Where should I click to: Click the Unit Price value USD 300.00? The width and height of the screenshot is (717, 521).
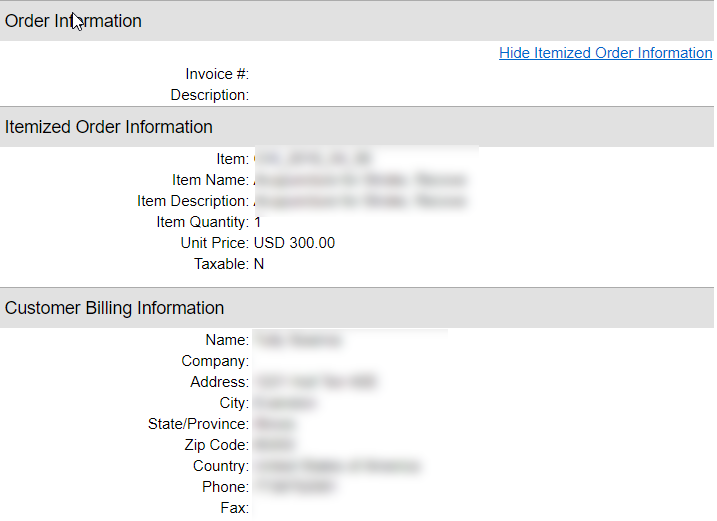click(x=295, y=243)
